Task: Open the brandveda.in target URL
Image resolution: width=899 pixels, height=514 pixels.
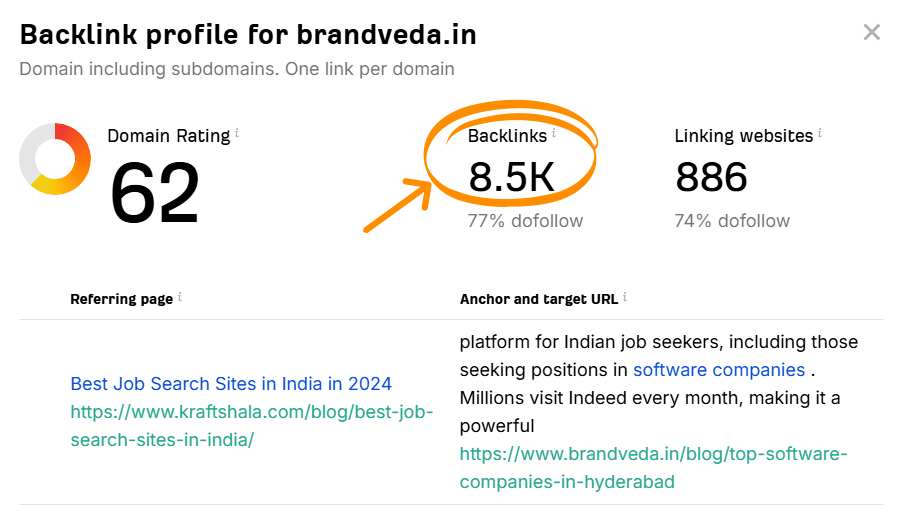Action: coord(653,468)
